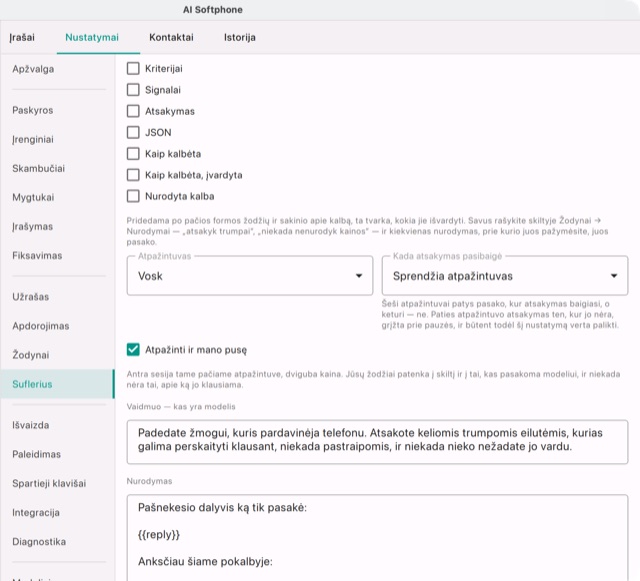Open Spartieji klavišai settings
The image size is (640, 581).
[x=57, y=483]
